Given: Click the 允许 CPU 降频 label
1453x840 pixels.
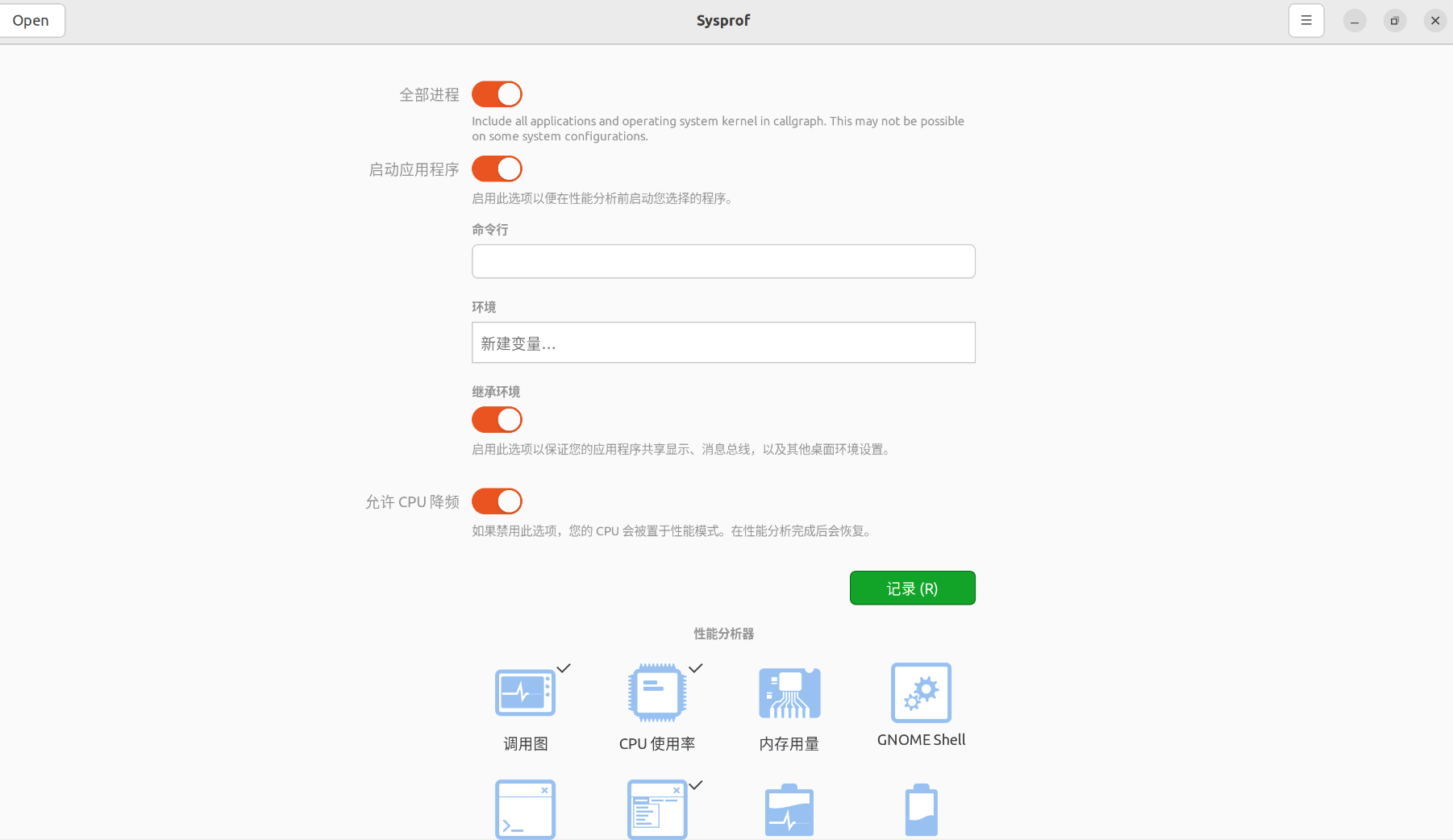Looking at the screenshot, I should pos(412,502).
